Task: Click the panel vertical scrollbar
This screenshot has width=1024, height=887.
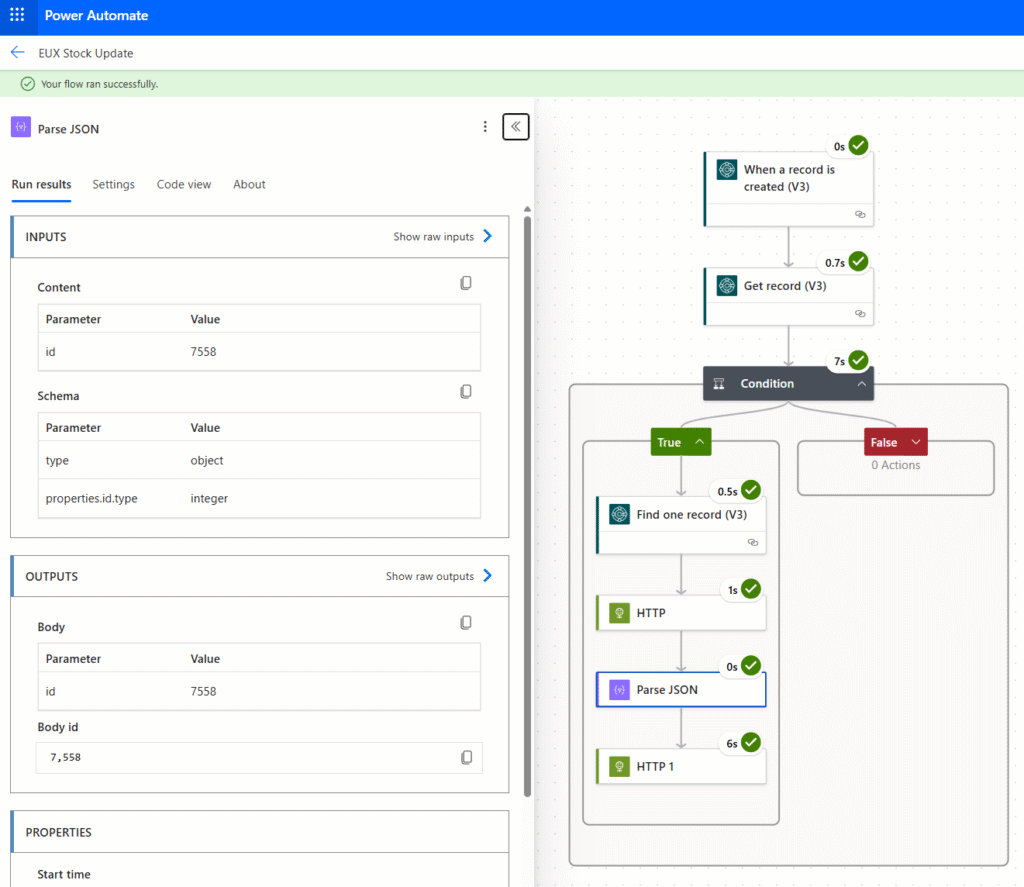Action: tap(527, 506)
